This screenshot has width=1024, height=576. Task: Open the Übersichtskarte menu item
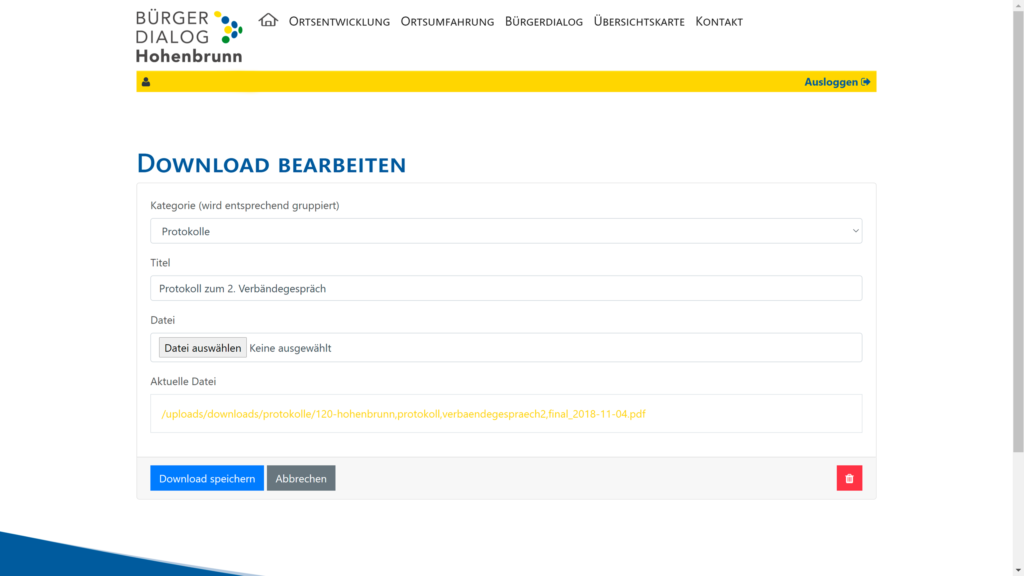(639, 22)
